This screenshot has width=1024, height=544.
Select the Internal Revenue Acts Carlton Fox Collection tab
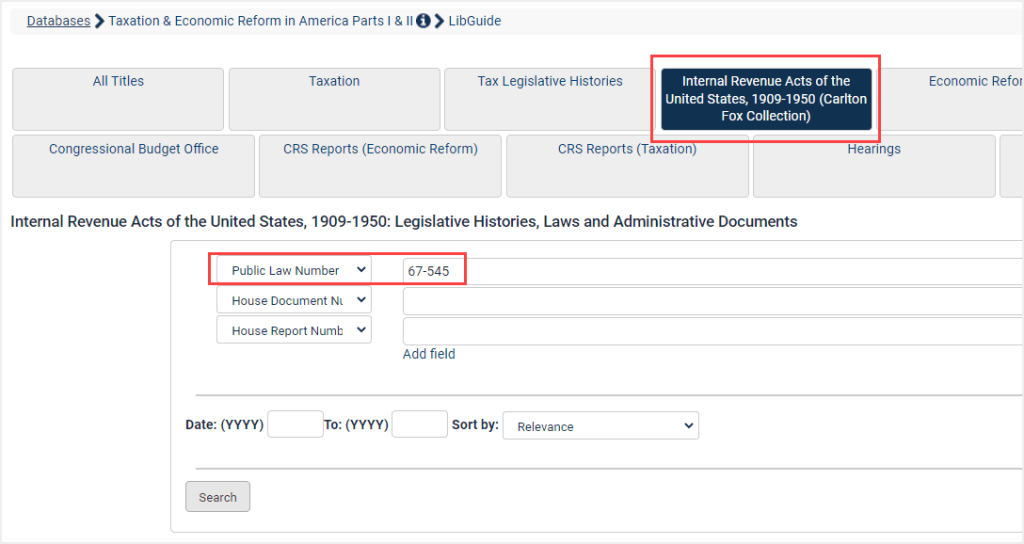tap(766, 99)
